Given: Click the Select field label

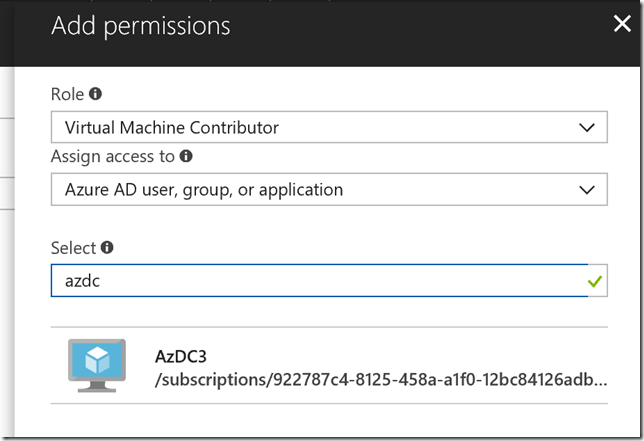Looking at the screenshot, I should pyautogui.click(x=73, y=247).
